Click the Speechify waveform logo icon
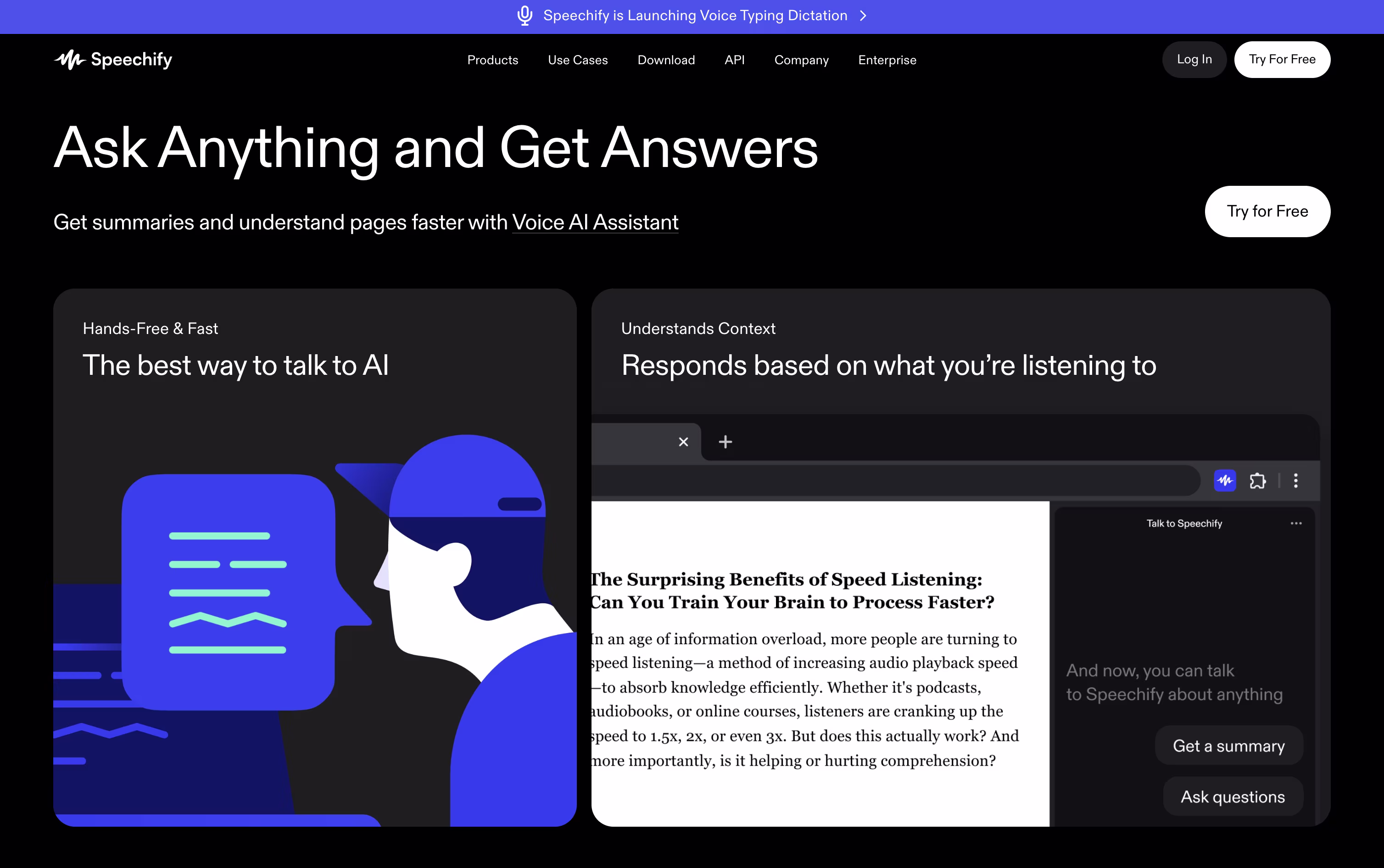Screen dimensions: 1384x868 tap(69, 60)
